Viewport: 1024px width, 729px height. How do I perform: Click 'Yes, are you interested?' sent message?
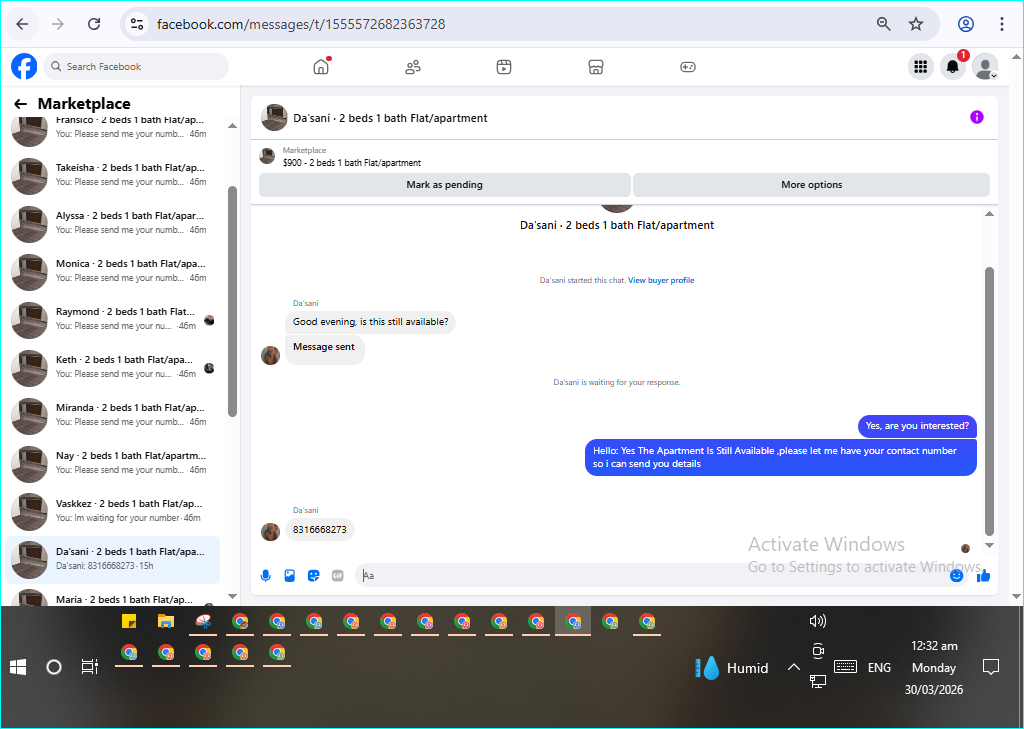click(917, 426)
